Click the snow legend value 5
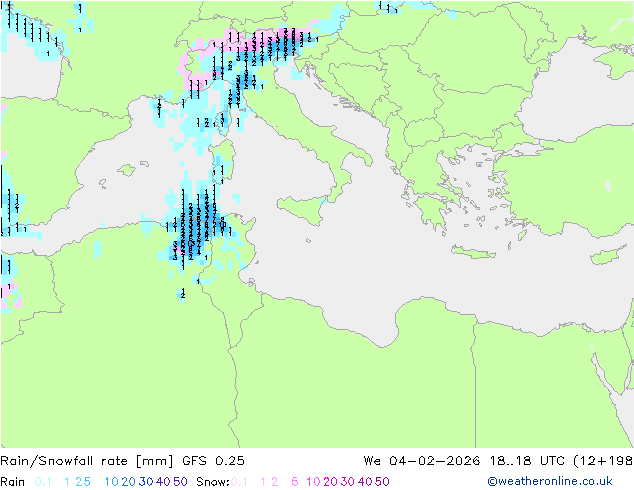 tap(295, 482)
